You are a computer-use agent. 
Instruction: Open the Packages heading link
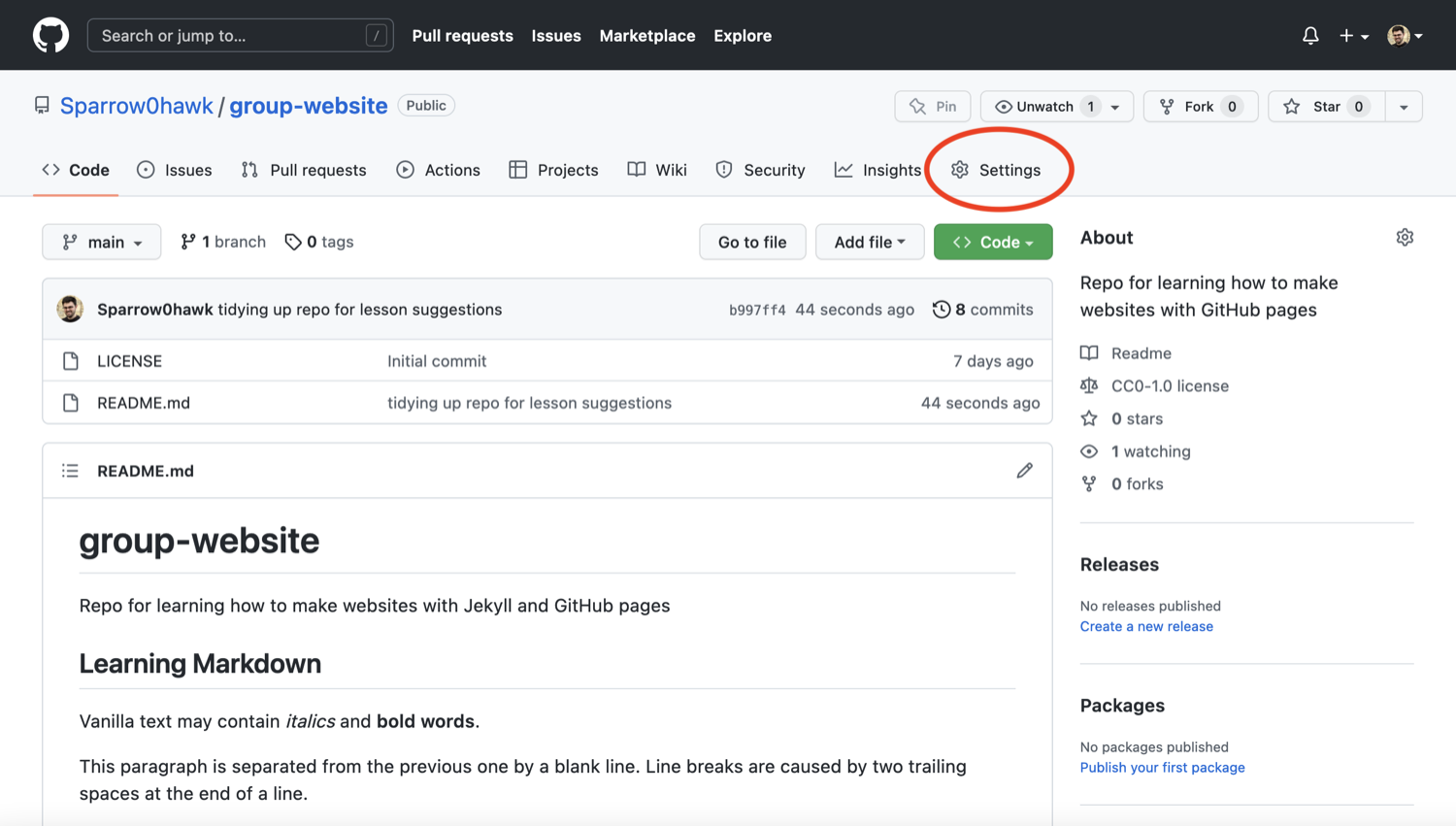1122,706
